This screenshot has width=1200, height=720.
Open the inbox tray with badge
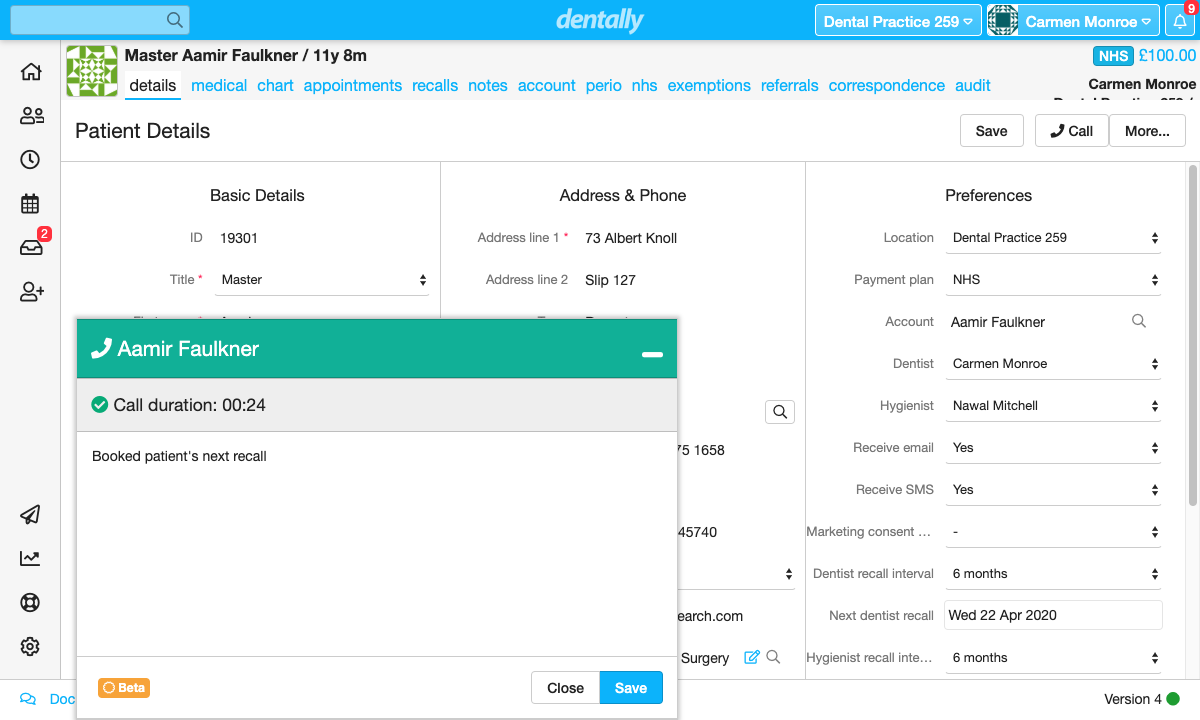31,248
